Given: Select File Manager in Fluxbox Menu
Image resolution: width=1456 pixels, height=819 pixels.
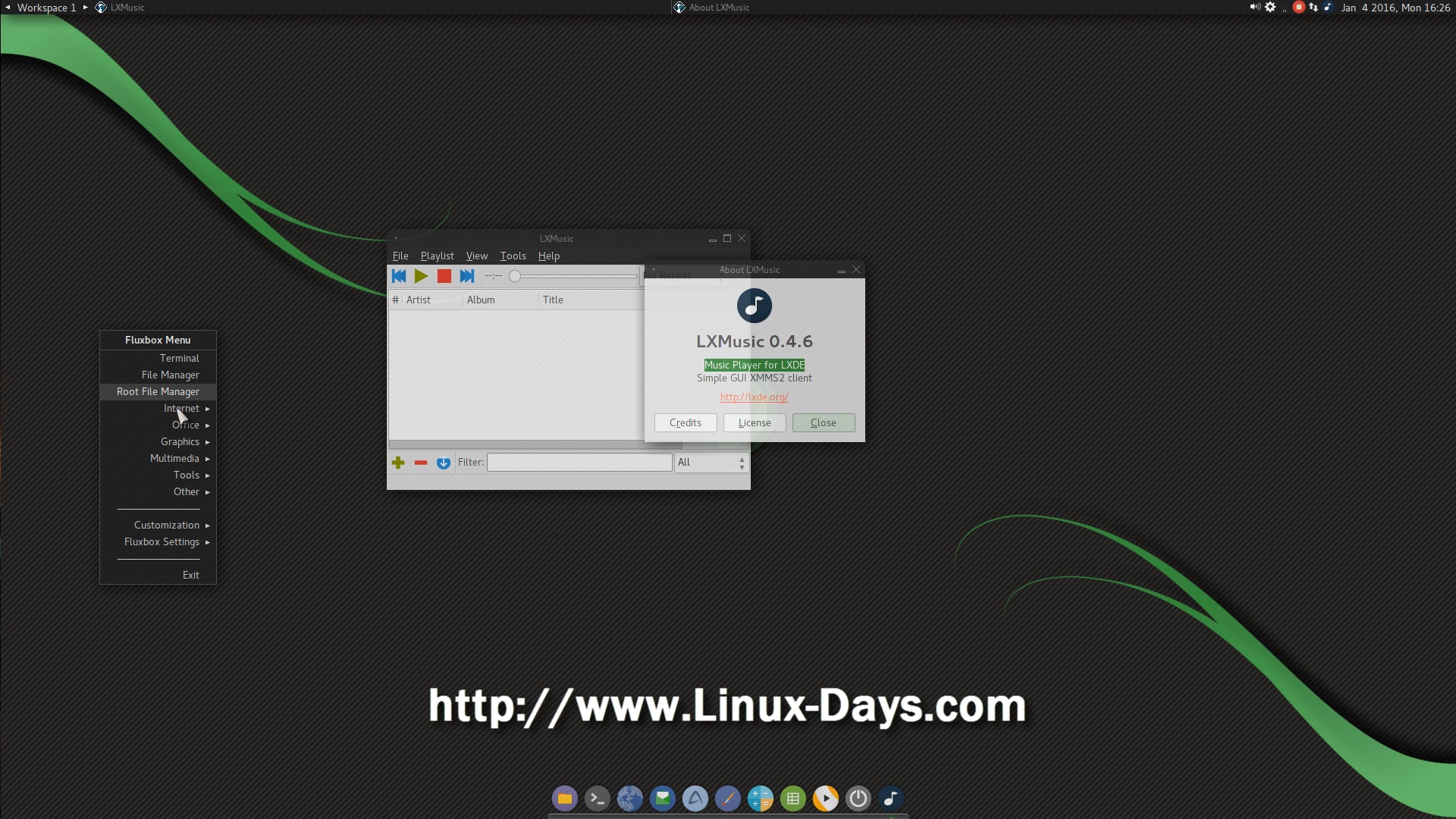Looking at the screenshot, I should 158,375.
